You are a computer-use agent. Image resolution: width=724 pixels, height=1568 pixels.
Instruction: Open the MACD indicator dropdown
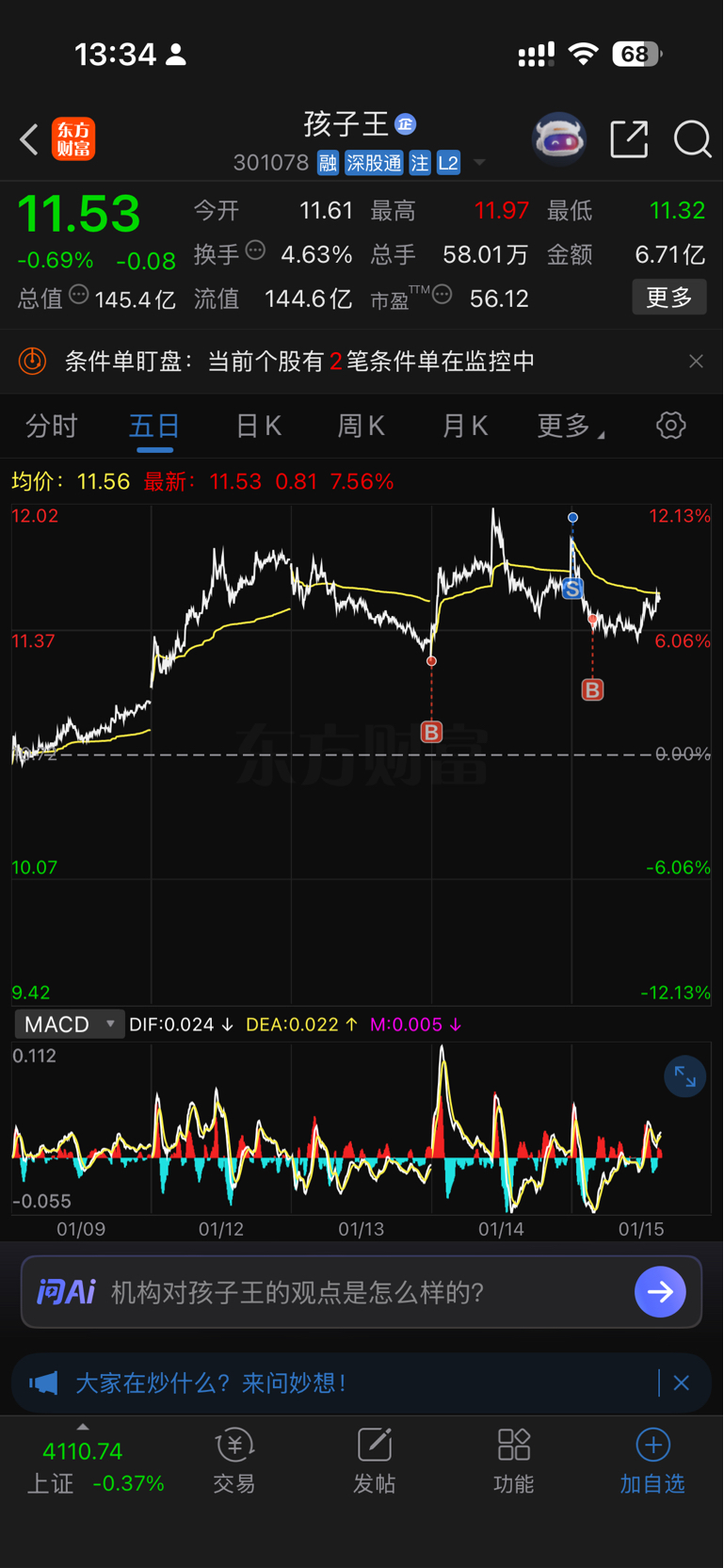[70, 1025]
